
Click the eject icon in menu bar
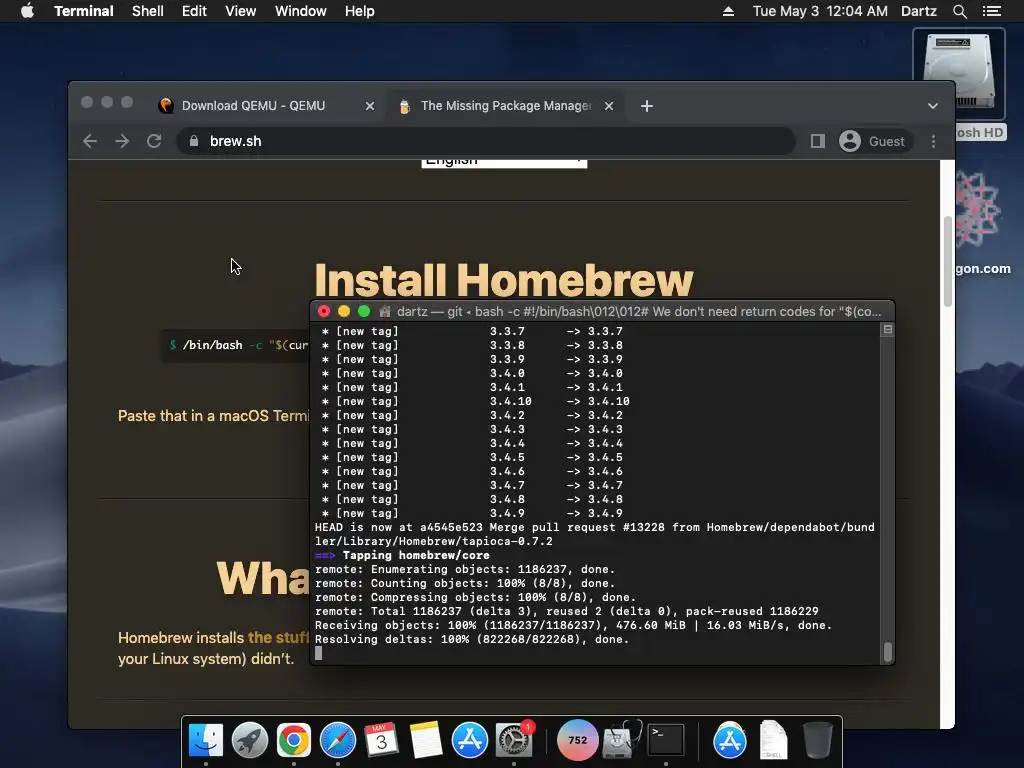(728, 11)
